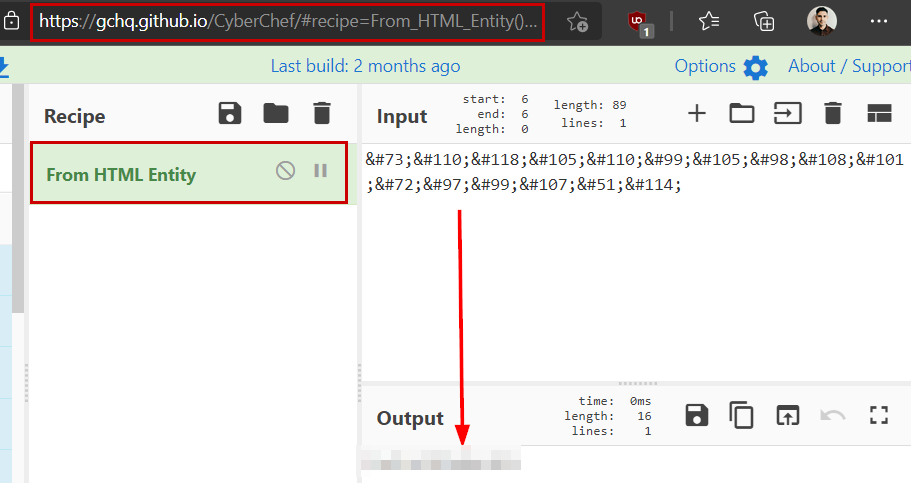The height and width of the screenshot is (483, 911).
Task: Open folder as input icon
Action: (x=742, y=113)
